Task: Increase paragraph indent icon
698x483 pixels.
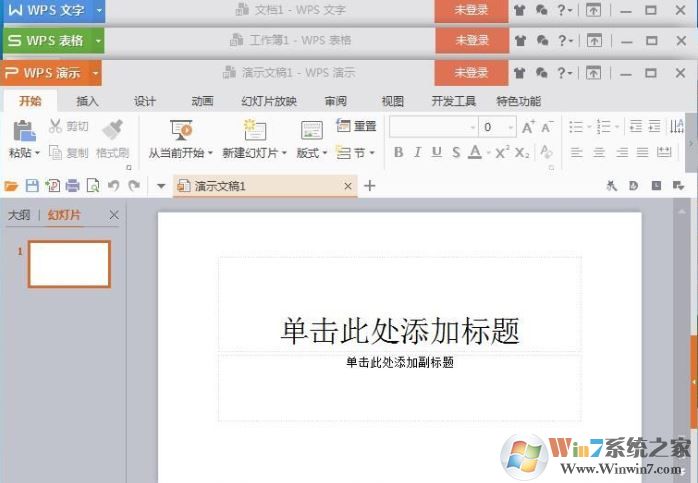Action: coord(654,126)
